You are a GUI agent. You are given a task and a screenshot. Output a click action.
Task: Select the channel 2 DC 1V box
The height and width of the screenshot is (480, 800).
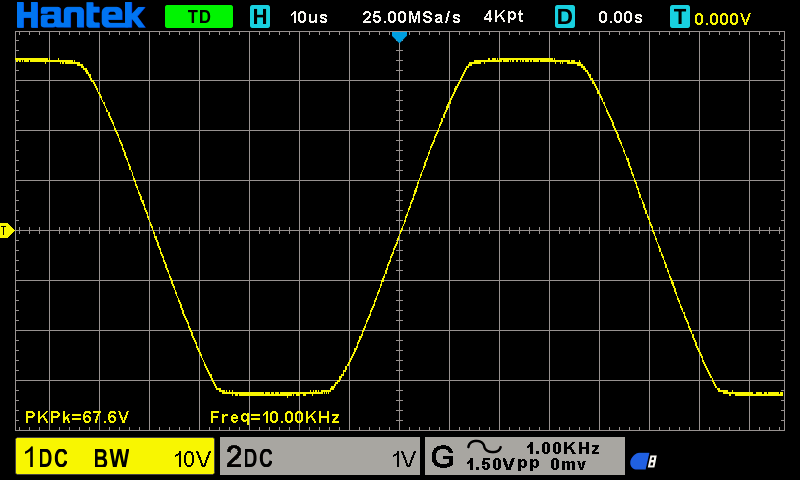tap(320, 456)
